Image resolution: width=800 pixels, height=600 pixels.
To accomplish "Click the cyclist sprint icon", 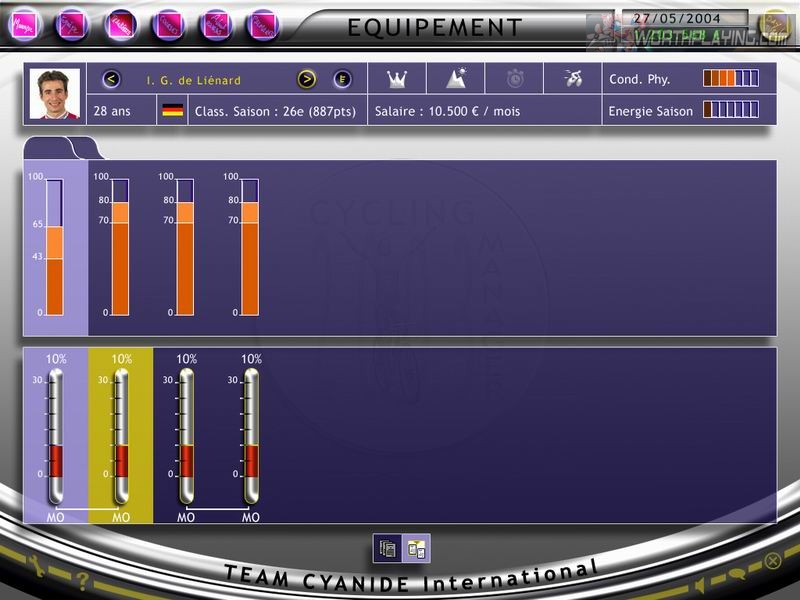I will [x=573, y=79].
